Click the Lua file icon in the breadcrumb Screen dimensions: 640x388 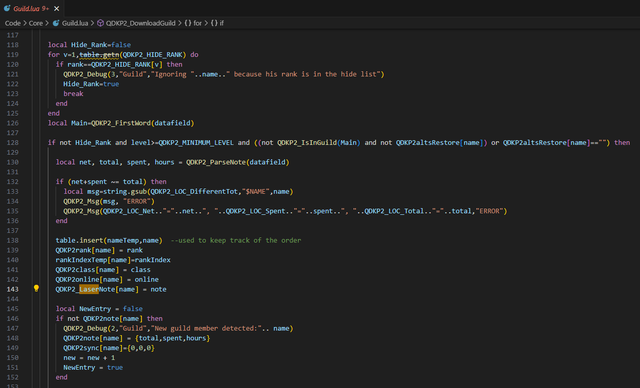point(56,23)
